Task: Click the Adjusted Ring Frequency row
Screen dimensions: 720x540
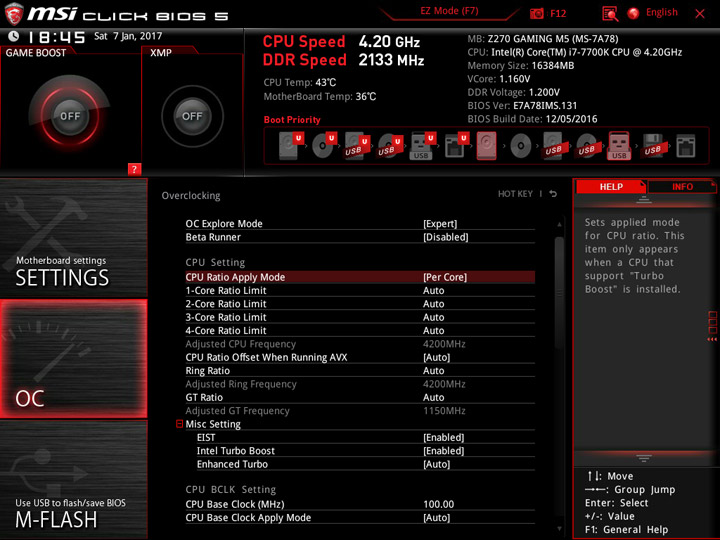Action: tap(360, 384)
